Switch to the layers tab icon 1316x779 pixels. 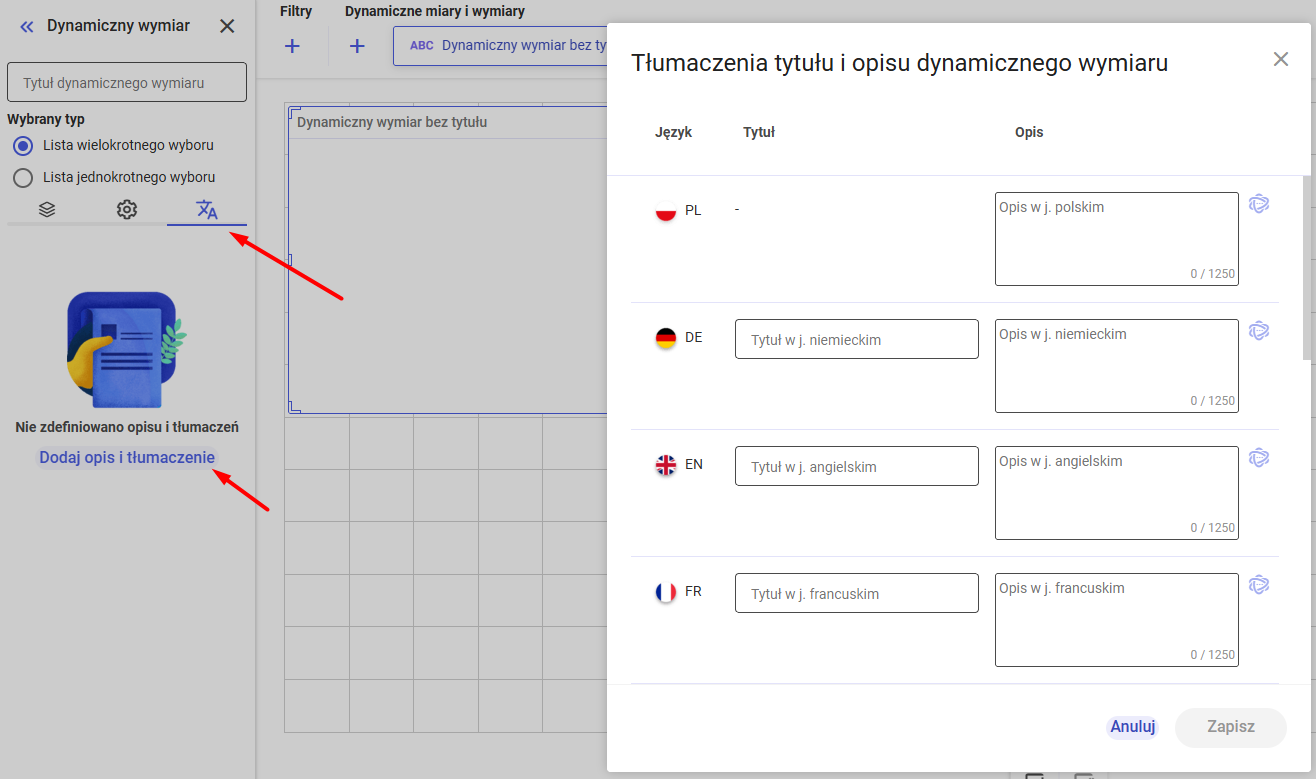[x=47, y=209]
